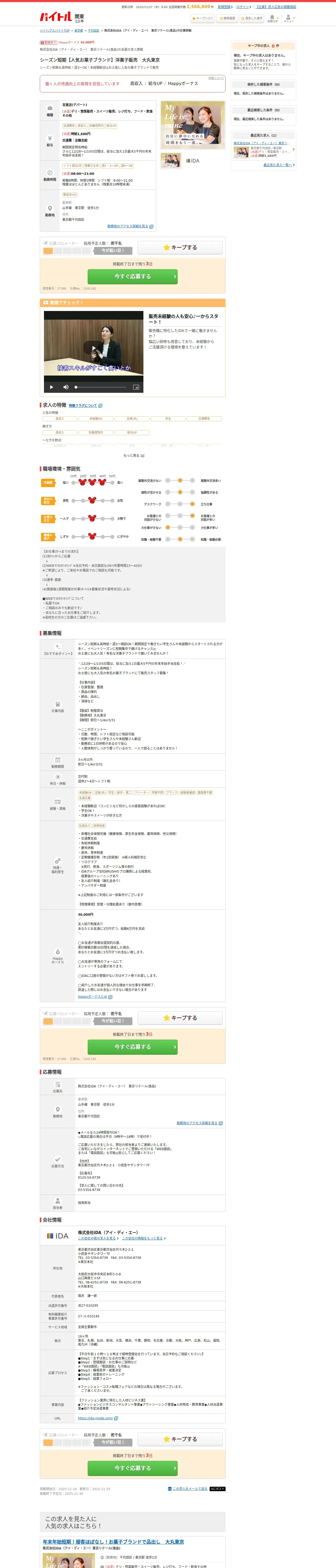Follow the ログイン link

click(243, 7)
